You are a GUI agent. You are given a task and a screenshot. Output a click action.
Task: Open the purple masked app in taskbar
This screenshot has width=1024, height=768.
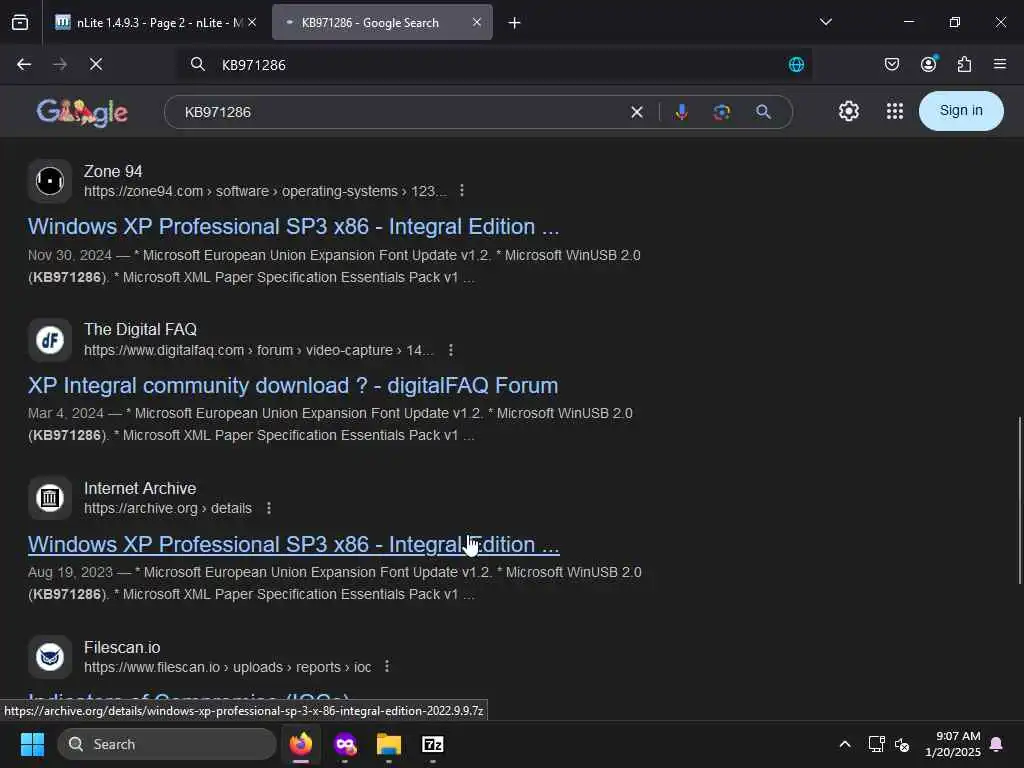[345, 744]
